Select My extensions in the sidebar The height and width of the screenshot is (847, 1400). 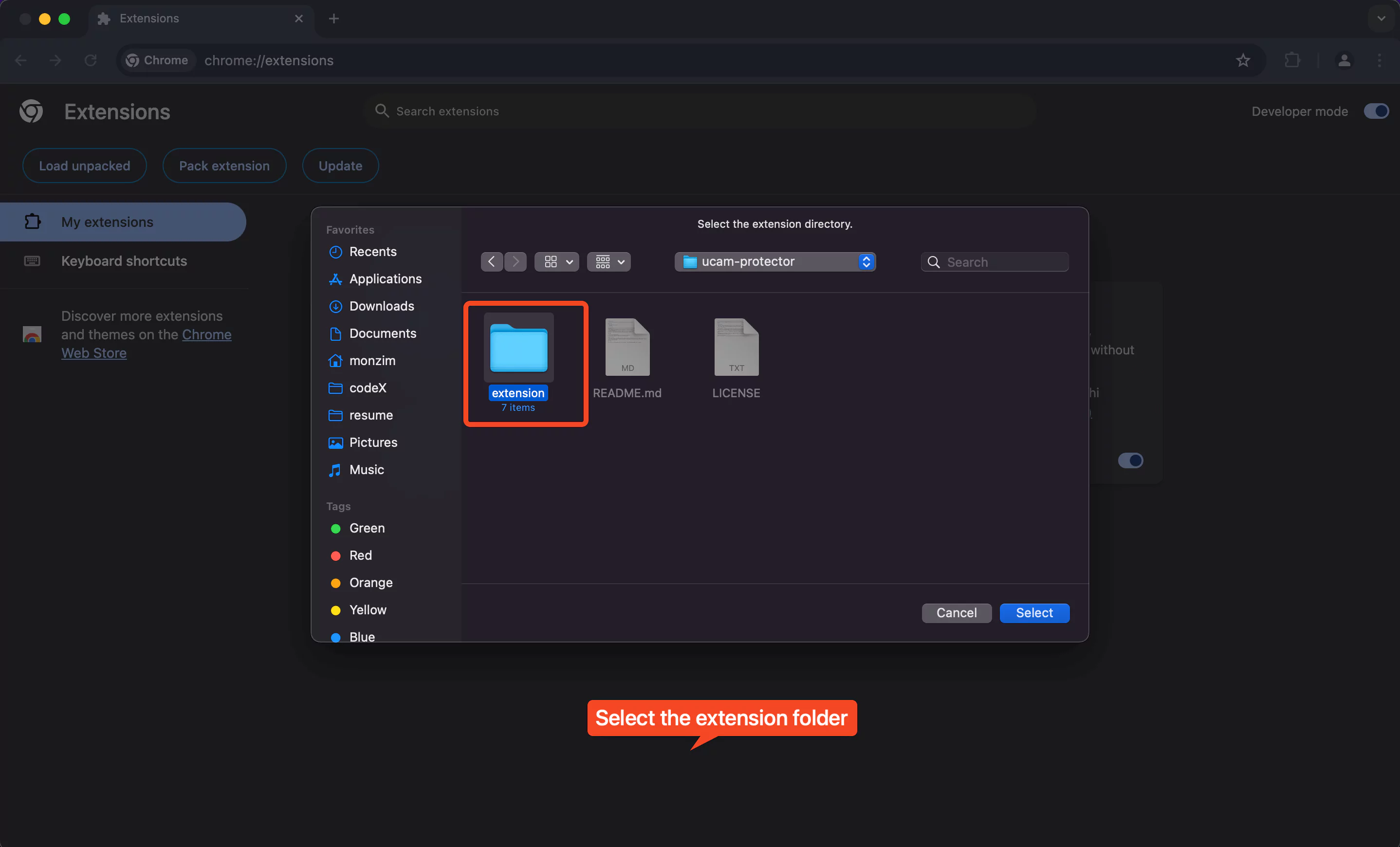(107, 221)
